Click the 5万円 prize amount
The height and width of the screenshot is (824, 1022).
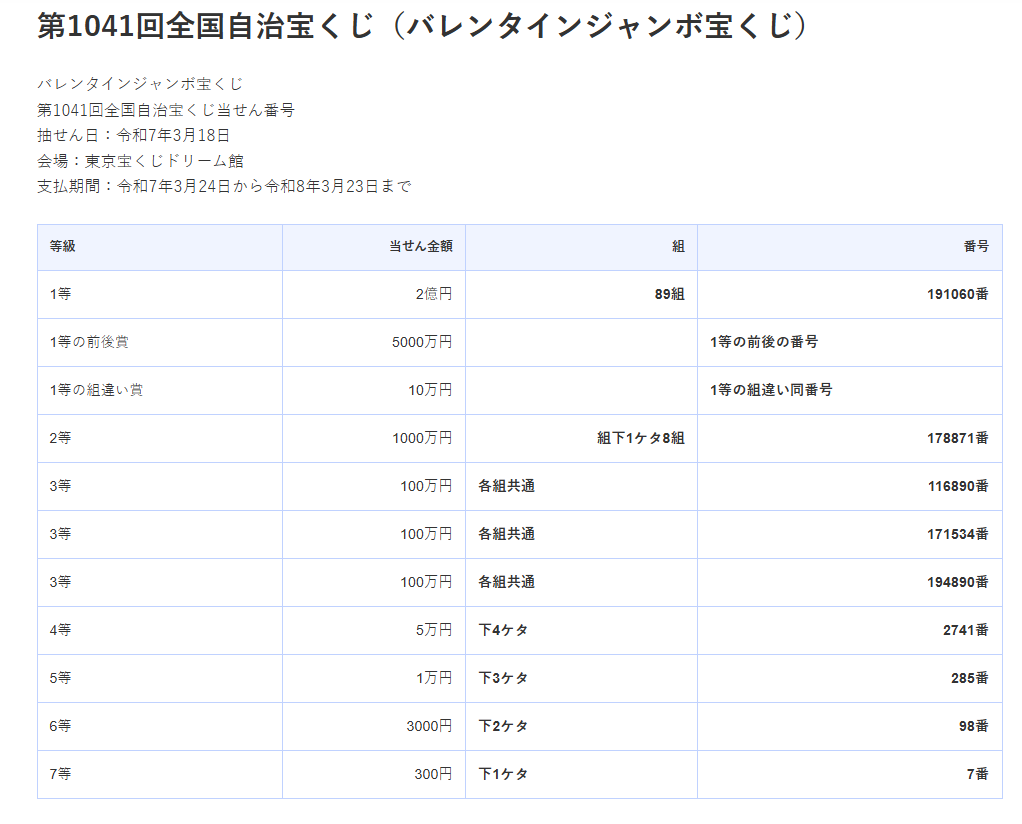(x=434, y=630)
